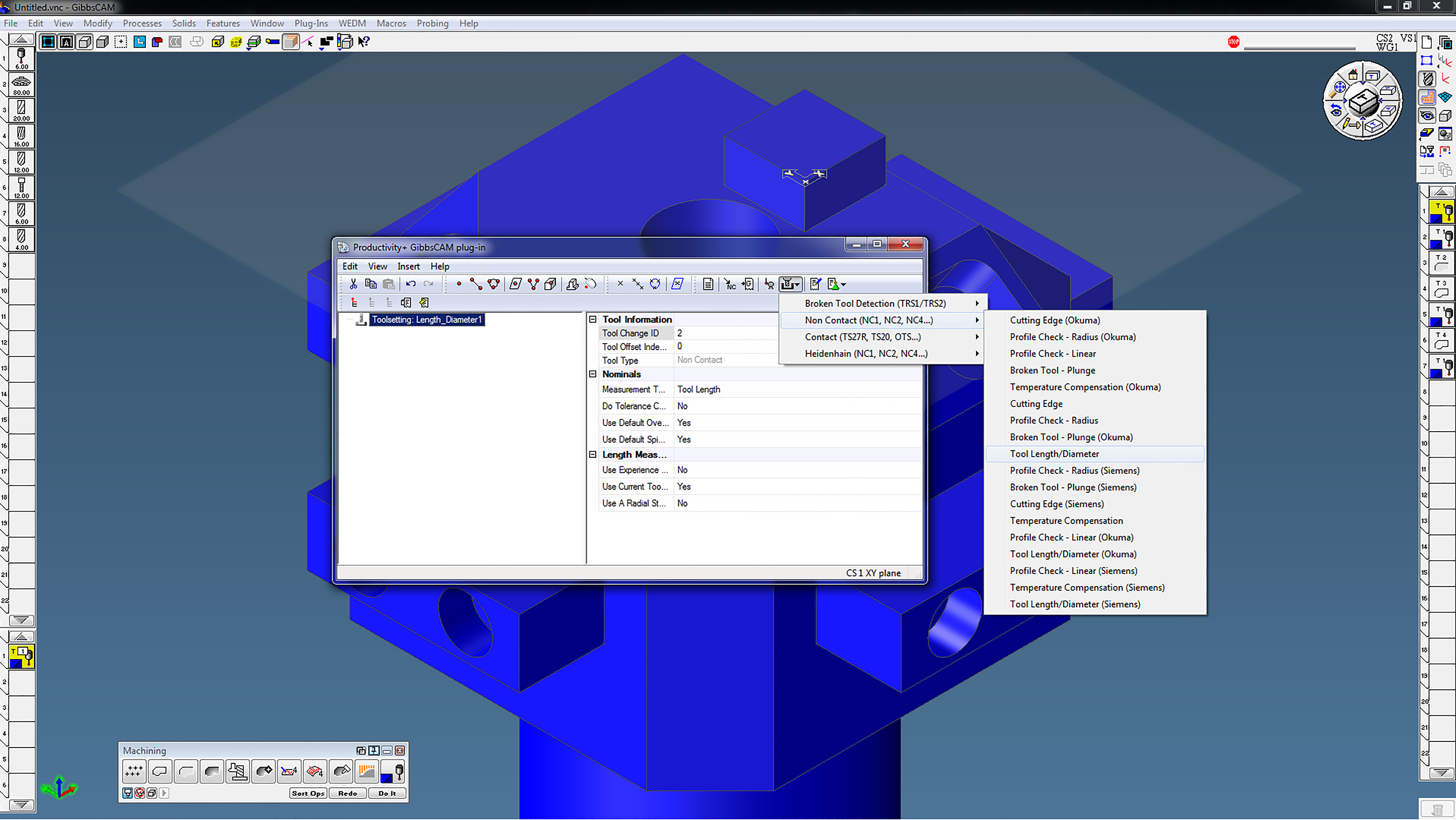Click the G-code insert icon in plug-in toolbar

click(x=748, y=284)
